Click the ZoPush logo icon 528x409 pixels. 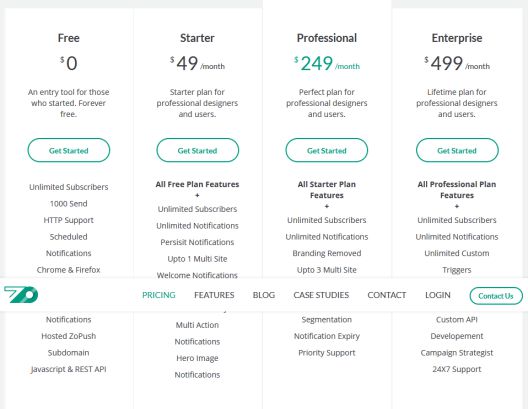tap(21, 295)
